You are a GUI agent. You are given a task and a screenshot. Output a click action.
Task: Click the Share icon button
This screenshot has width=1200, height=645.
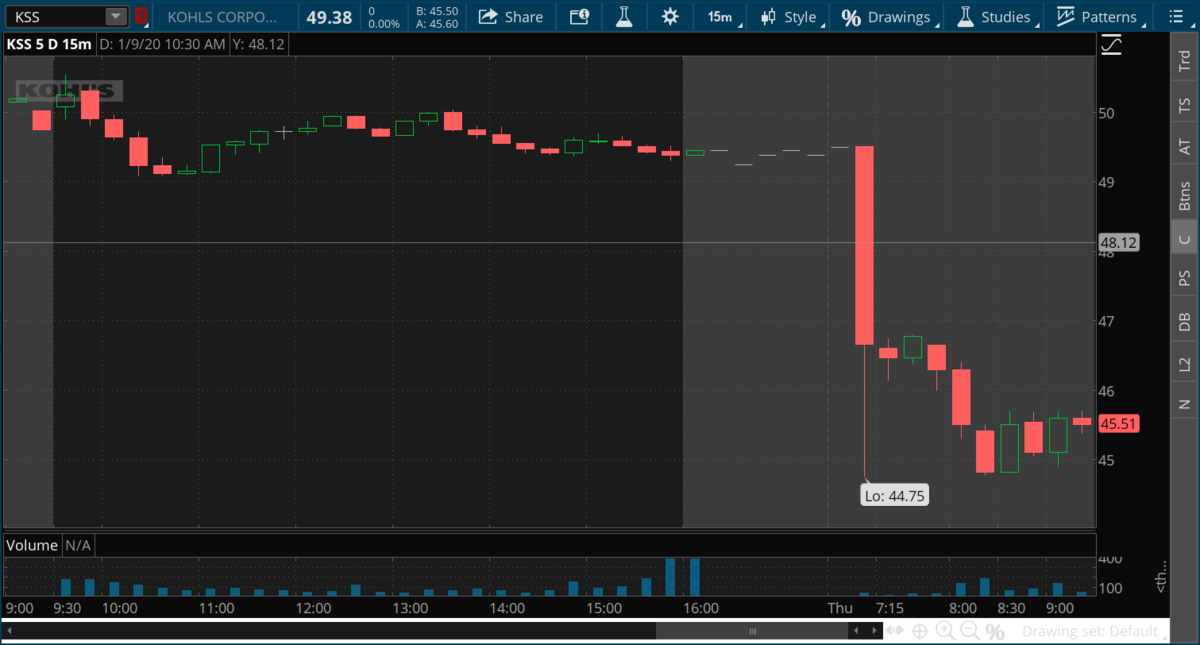coord(510,16)
